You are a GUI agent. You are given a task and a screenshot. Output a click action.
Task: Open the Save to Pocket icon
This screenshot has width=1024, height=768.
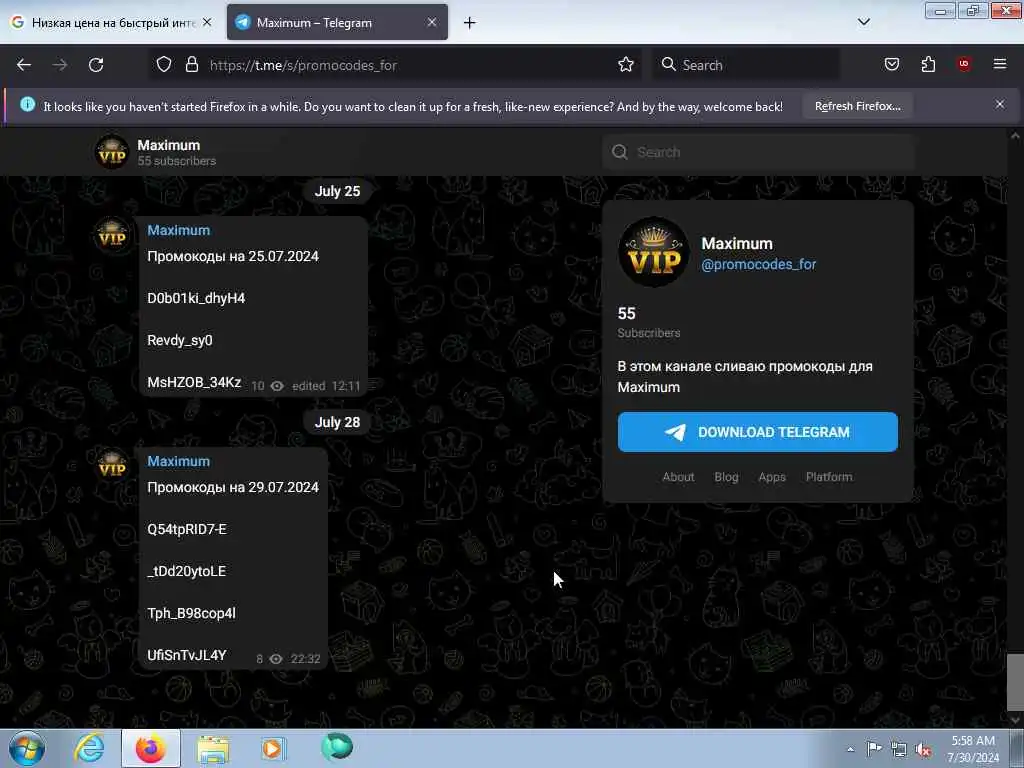[x=891, y=65]
